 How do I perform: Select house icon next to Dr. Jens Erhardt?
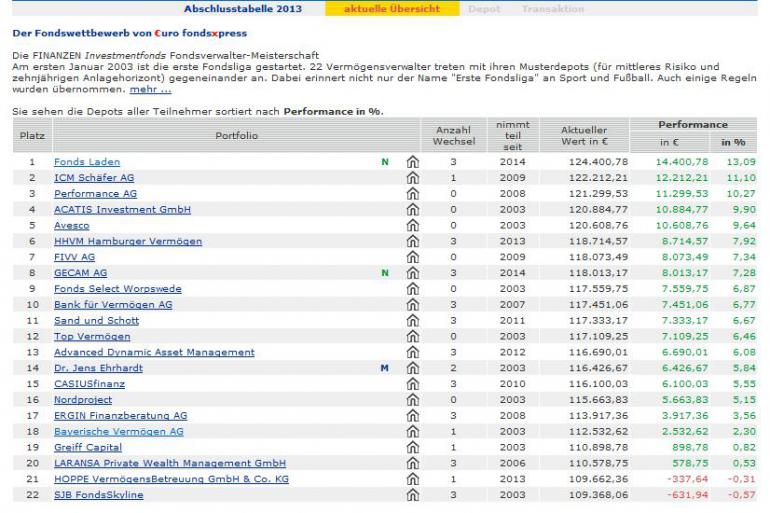412,368
